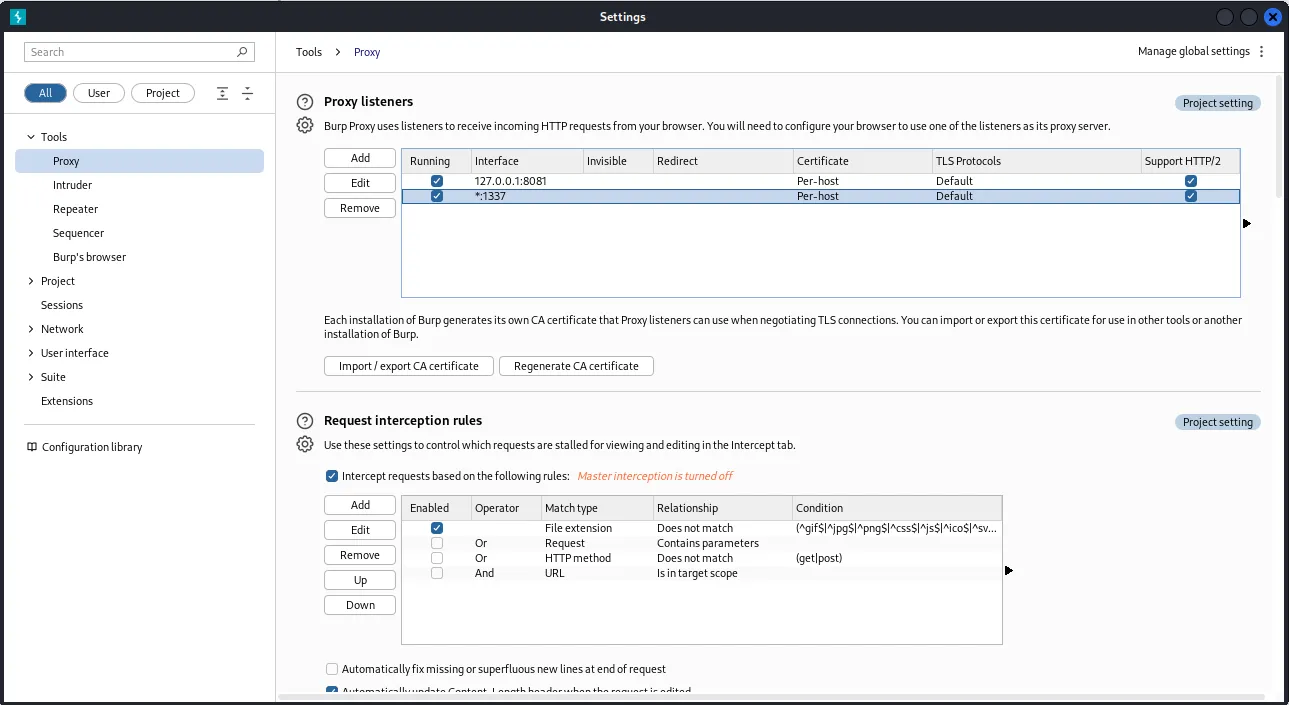Viewport: 1289px width, 705px height.
Task: Expand the Project tree node
Action: [31, 281]
